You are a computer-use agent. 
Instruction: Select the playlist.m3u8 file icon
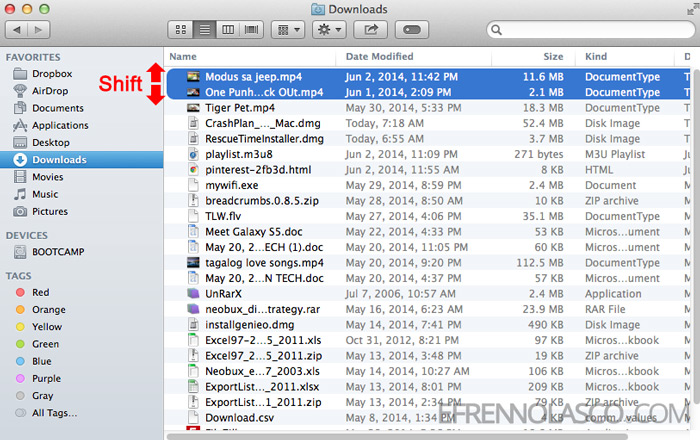tap(193, 154)
